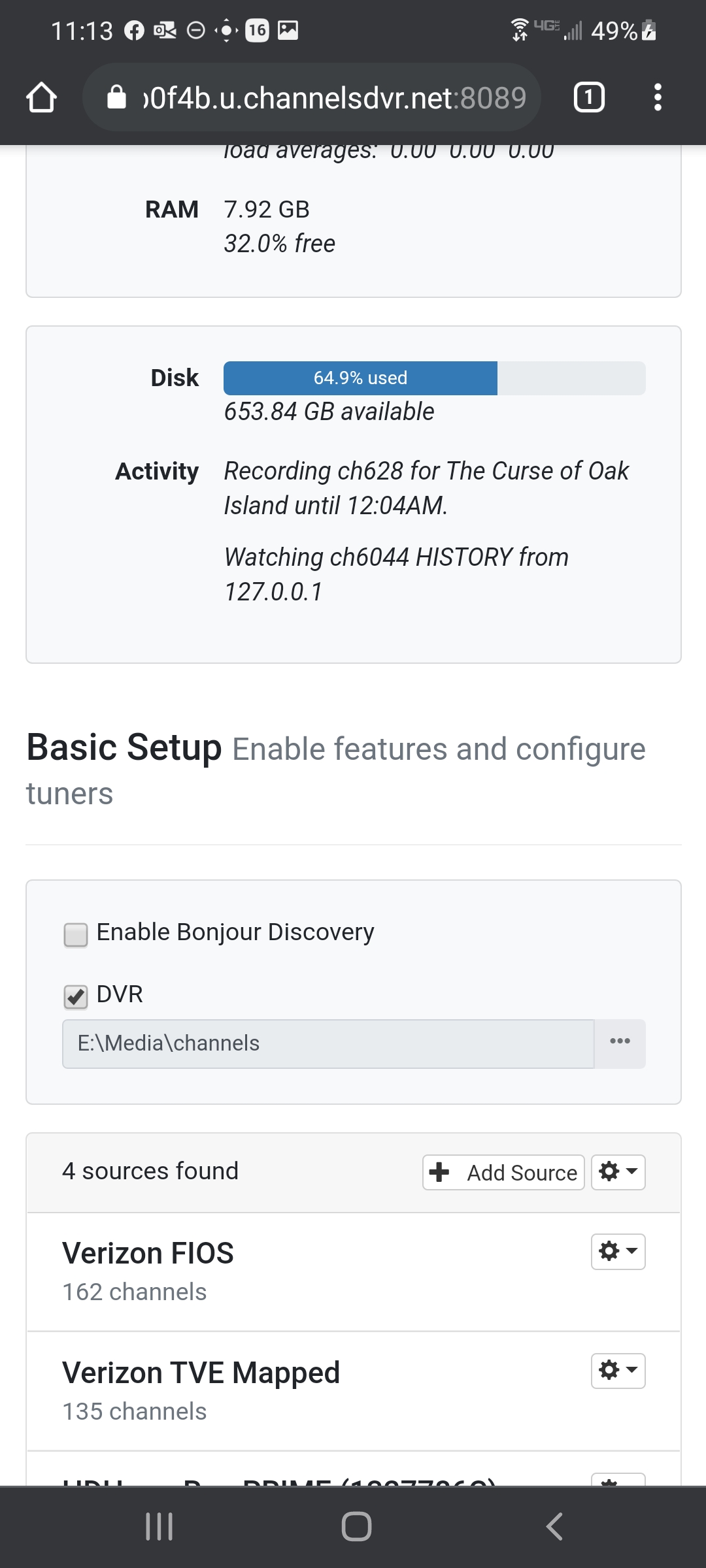Screen dimensions: 706x1568
Task: Open the Verizon TVE Mapped gear dropdown
Action: pos(618,1370)
